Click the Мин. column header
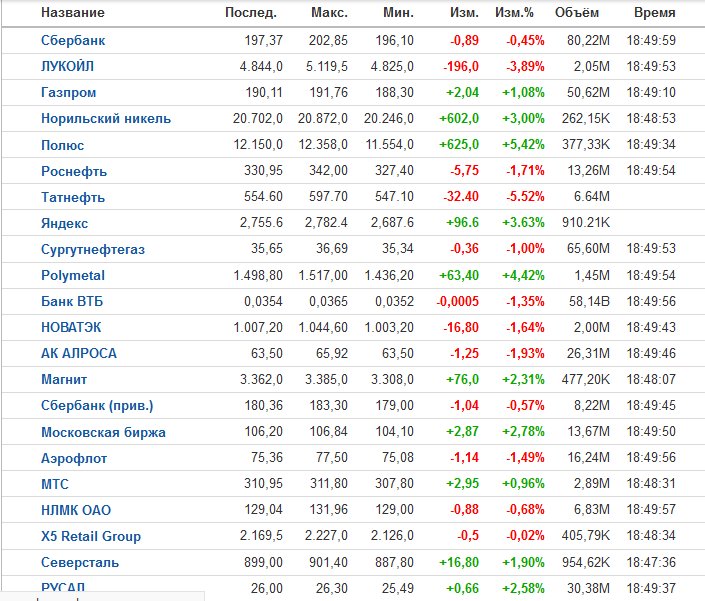Image resolution: width=705 pixels, height=601 pixels. click(x=398, y=13)
